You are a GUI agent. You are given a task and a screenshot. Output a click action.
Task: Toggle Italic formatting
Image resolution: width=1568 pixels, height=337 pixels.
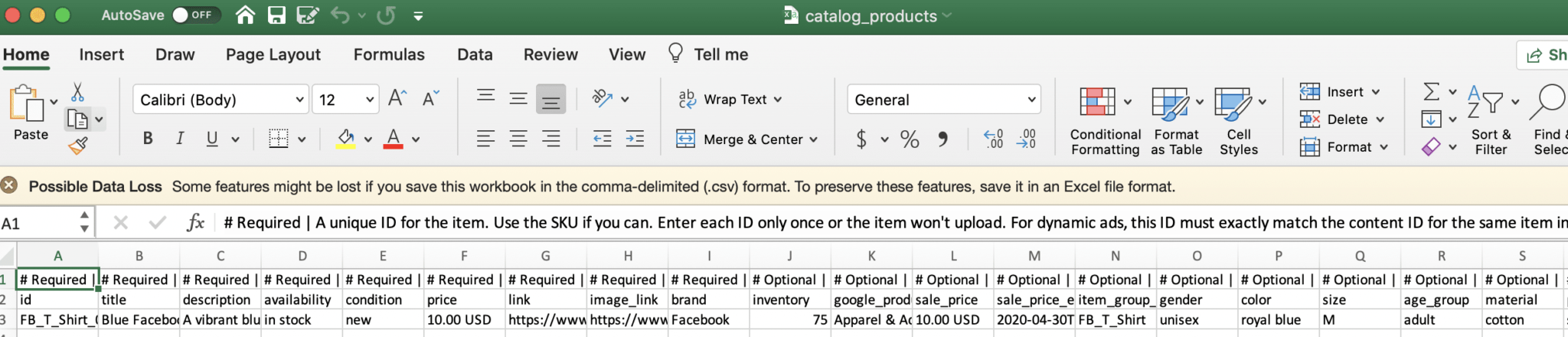180,139
